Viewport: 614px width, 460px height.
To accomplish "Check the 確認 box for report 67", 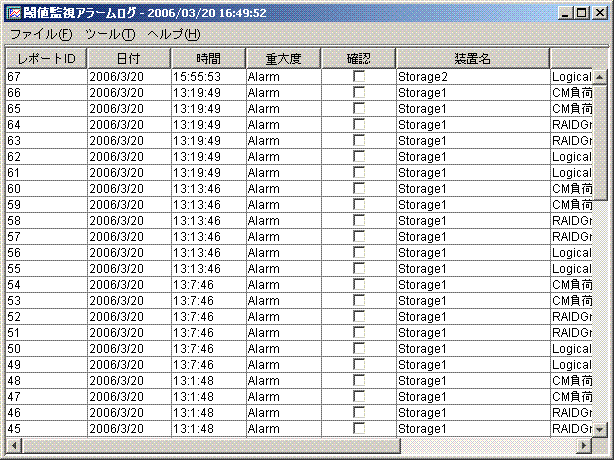I will pyautogui.click(x=359, y=76).
